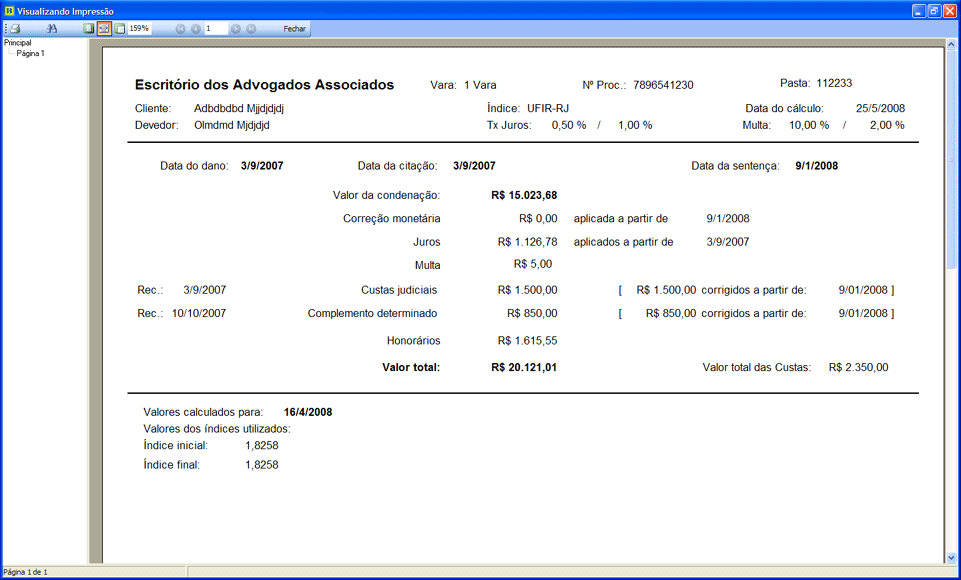Jump to the last page using the toolbar arrow

(x=251, y=29)
